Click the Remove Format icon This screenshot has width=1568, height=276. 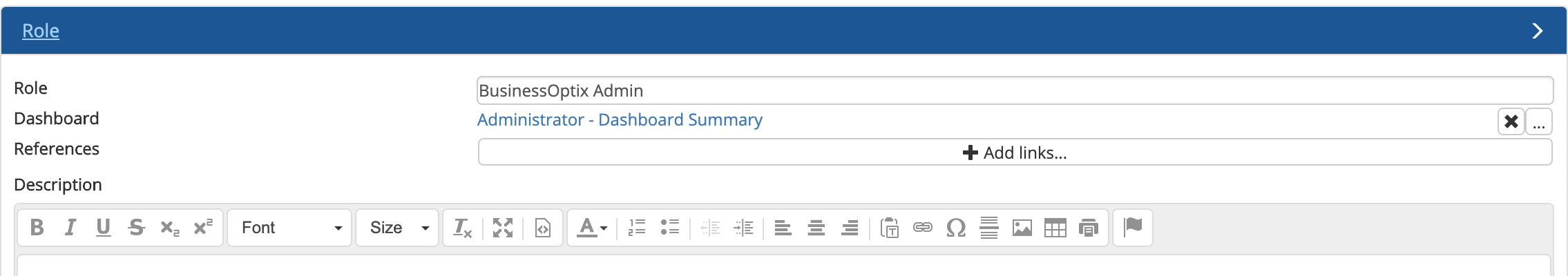click(462, 228)
